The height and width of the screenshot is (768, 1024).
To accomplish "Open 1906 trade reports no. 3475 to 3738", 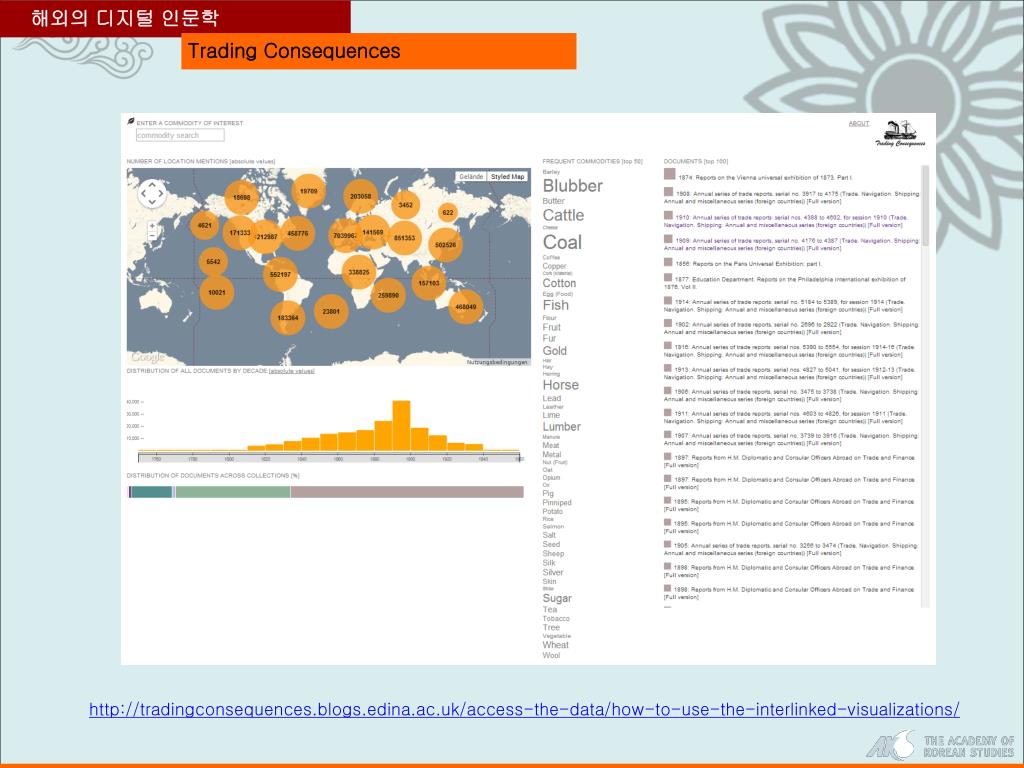I will pos(791,395).
